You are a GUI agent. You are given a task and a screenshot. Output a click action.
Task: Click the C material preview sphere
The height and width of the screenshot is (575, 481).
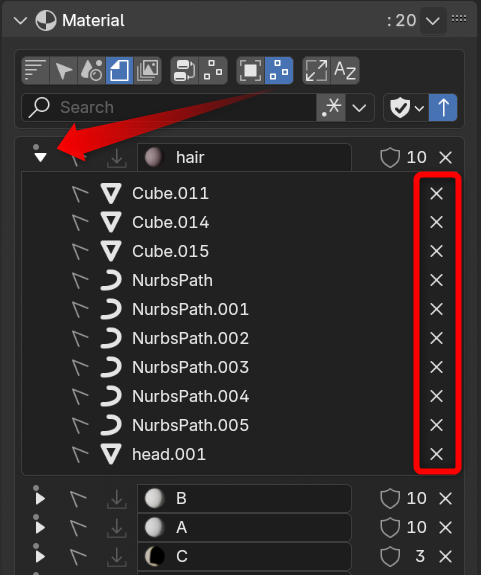(x=154, y=556)
